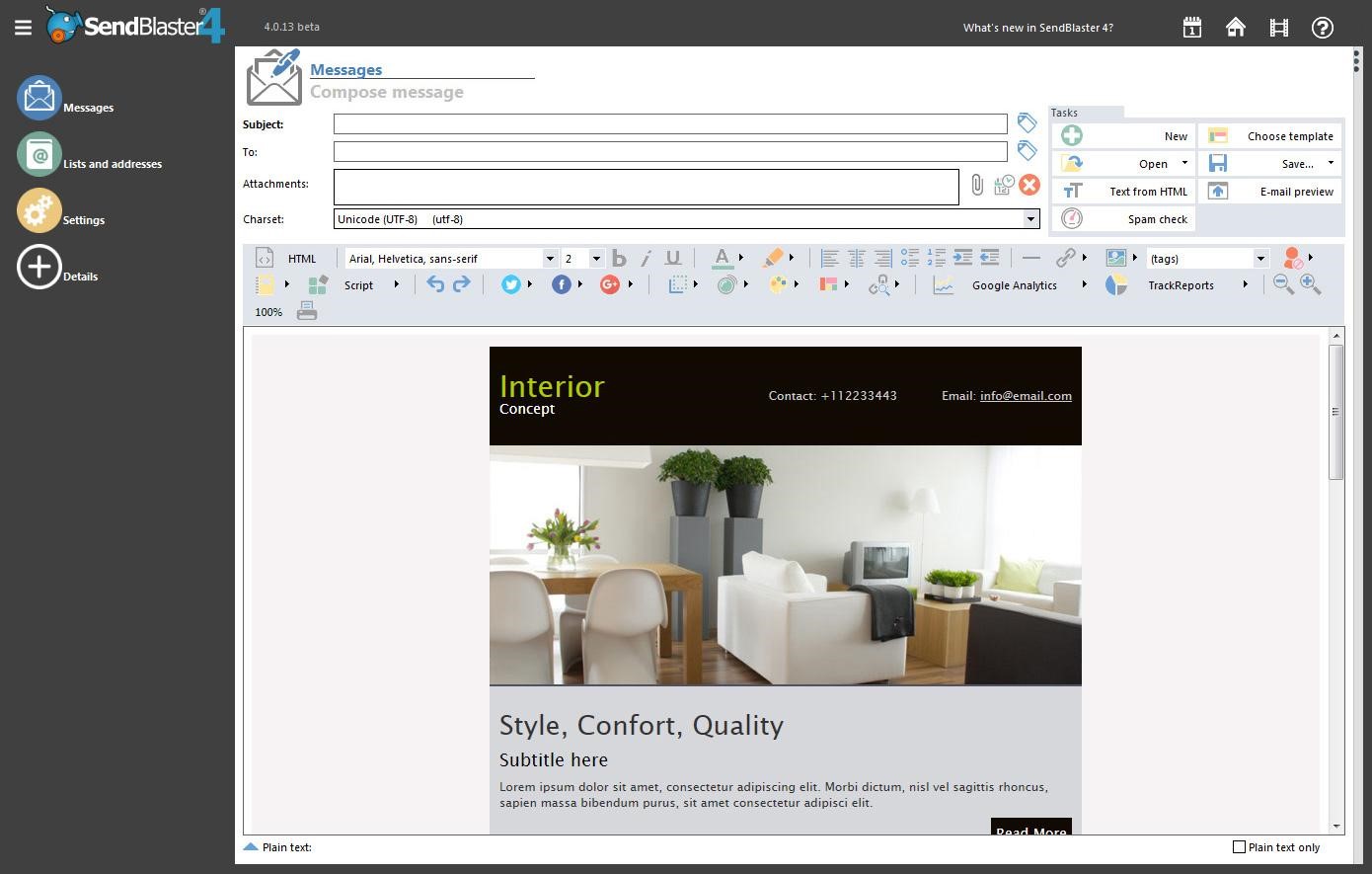Apply Underline formatting

[x=673, y=258]
